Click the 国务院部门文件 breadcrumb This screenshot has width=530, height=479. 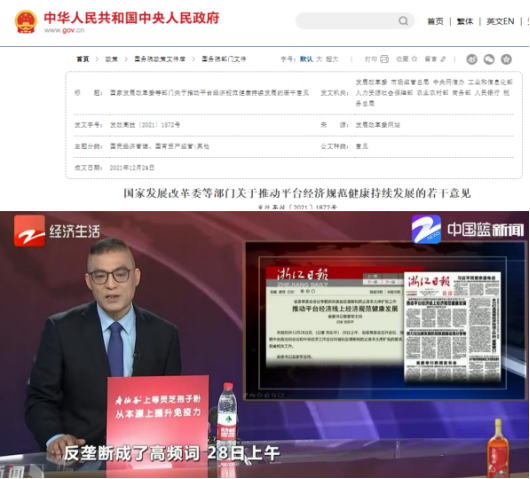point(224,59)
